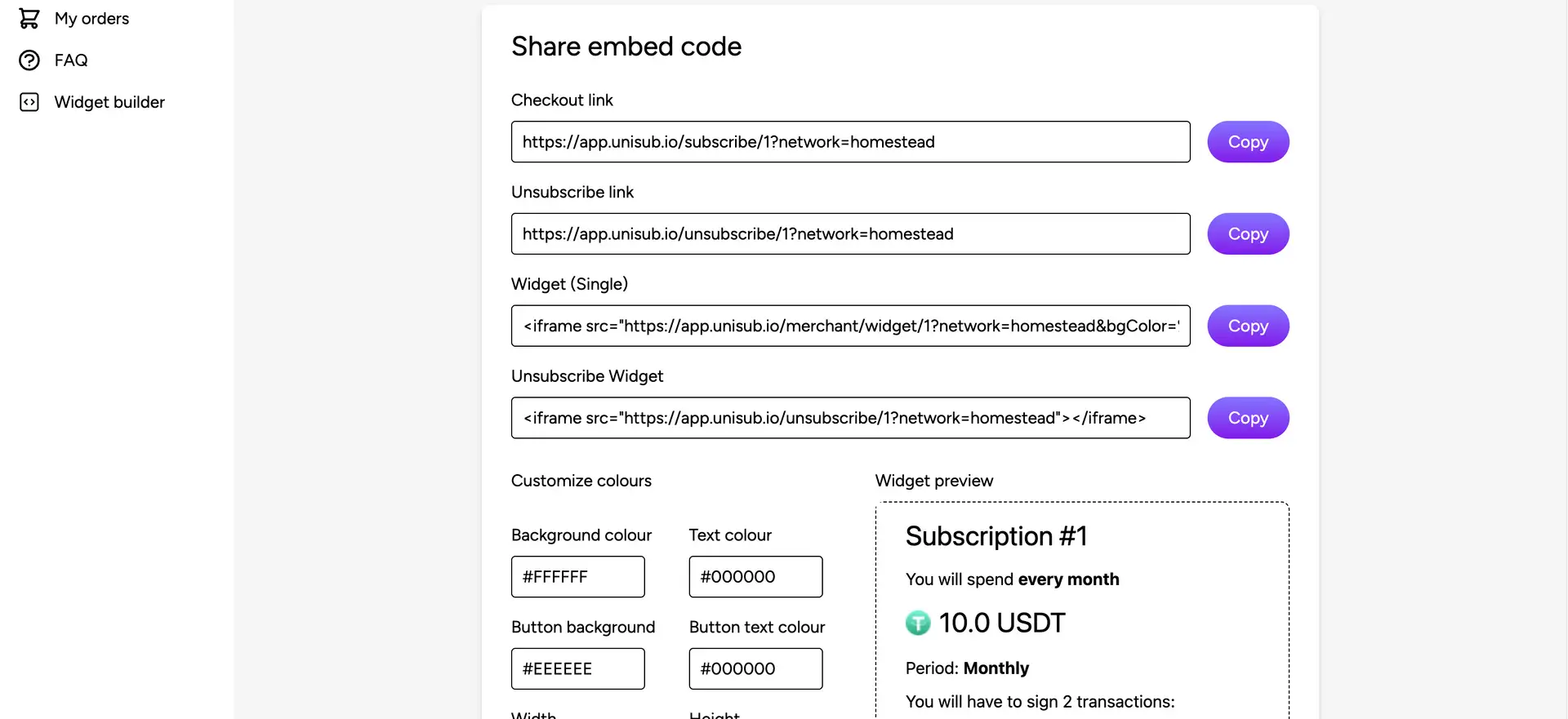Viewport: 1568px width, 719px height.
Task: Select the Unsubscribe link URL field
Action: point(850,234)
